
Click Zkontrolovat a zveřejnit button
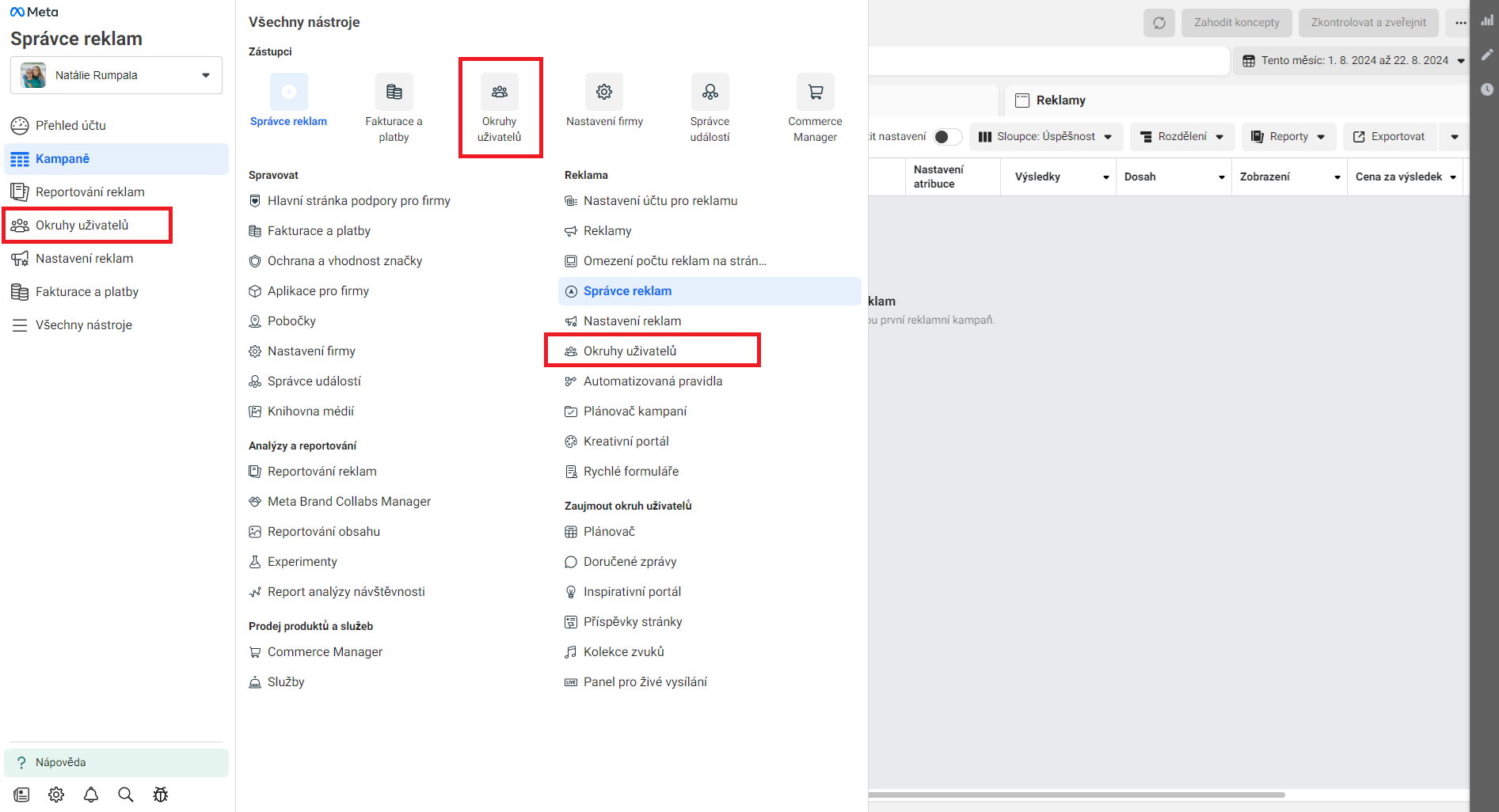click(x=1368, y=23)
